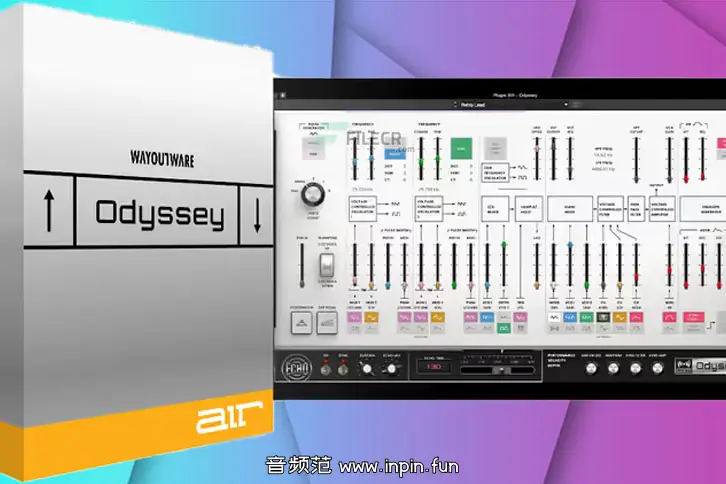
Task: Turn the Echo Duration knob
Action: [x=367, y=369]
